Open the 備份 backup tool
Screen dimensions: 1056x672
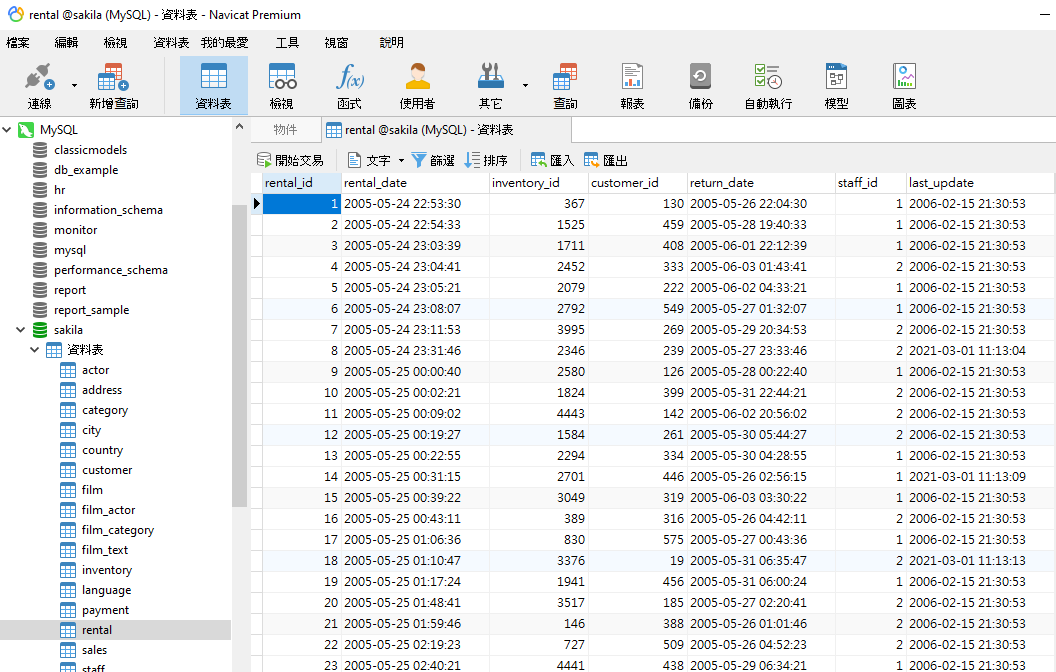tap(700, 85)
